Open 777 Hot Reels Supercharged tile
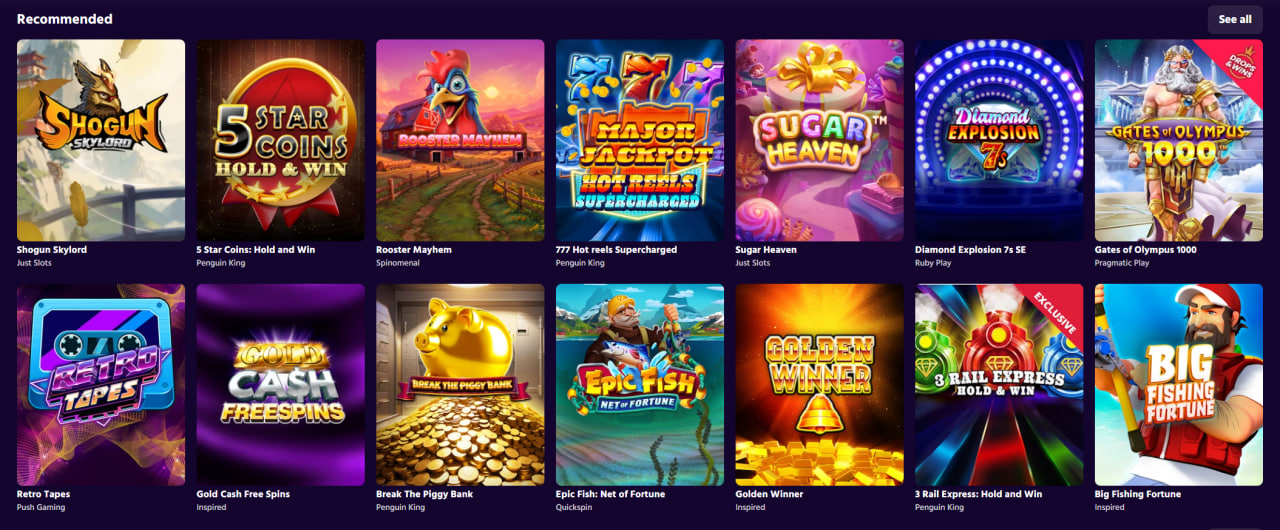1280x530 pixels. [640, 140]
